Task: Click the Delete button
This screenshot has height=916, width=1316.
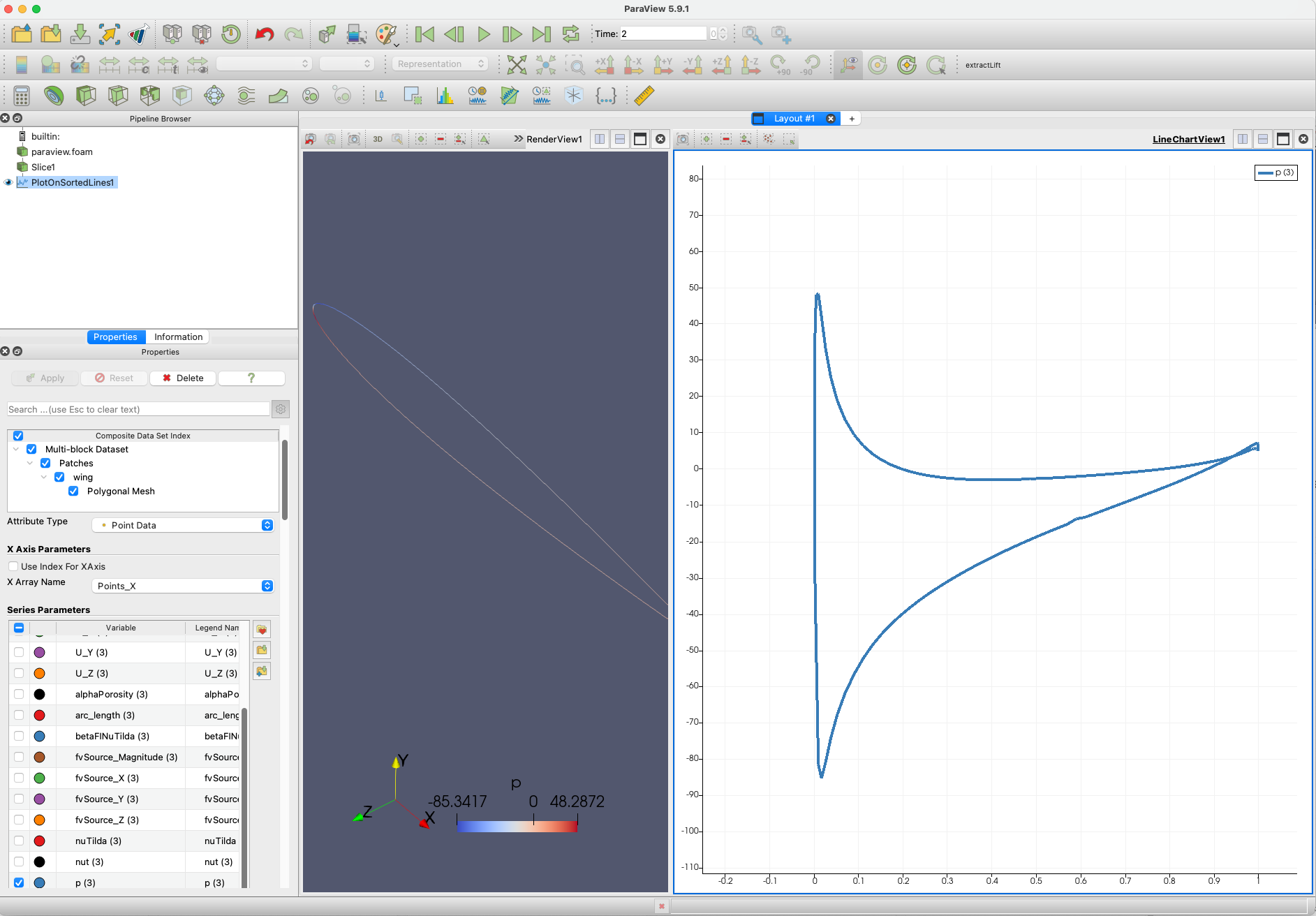Action: 183,378
